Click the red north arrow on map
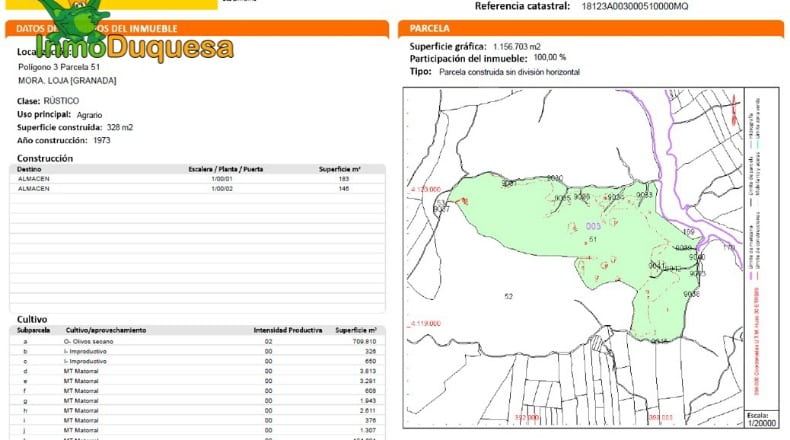 coord(735,110)
